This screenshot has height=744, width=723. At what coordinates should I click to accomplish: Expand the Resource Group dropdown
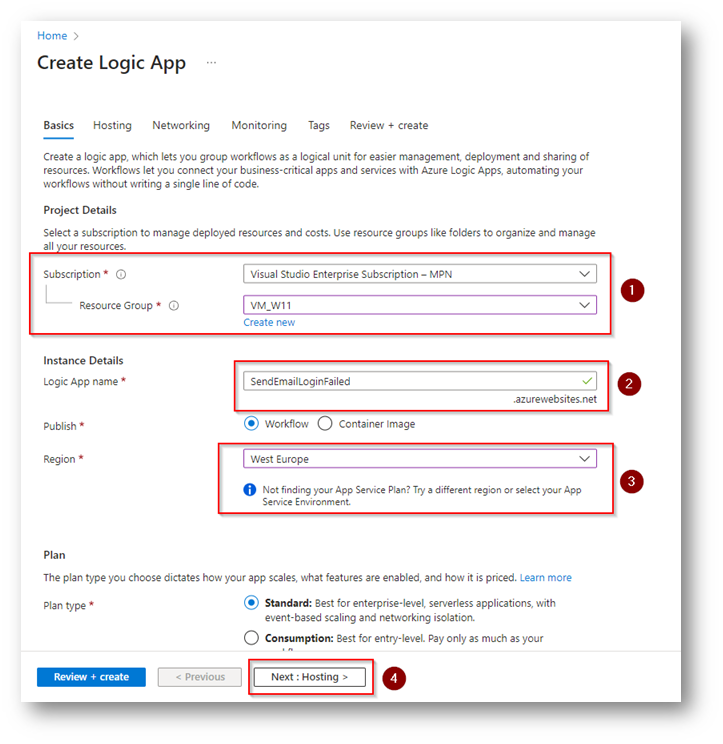[x=420, y=305]
